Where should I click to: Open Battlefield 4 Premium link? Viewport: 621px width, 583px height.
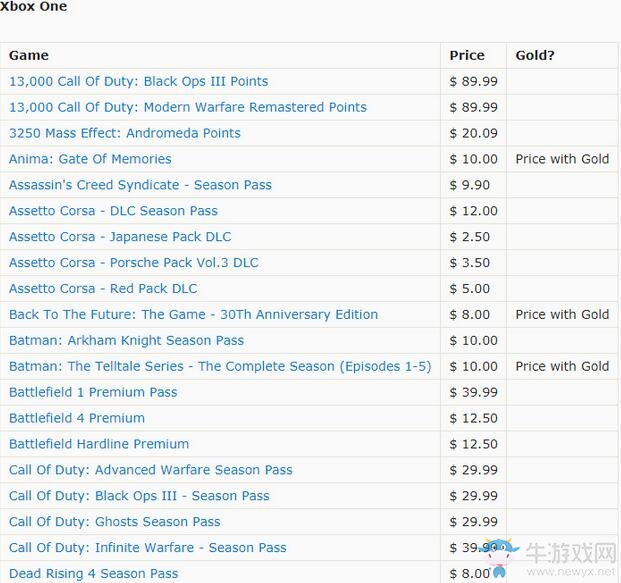(77, 418)
